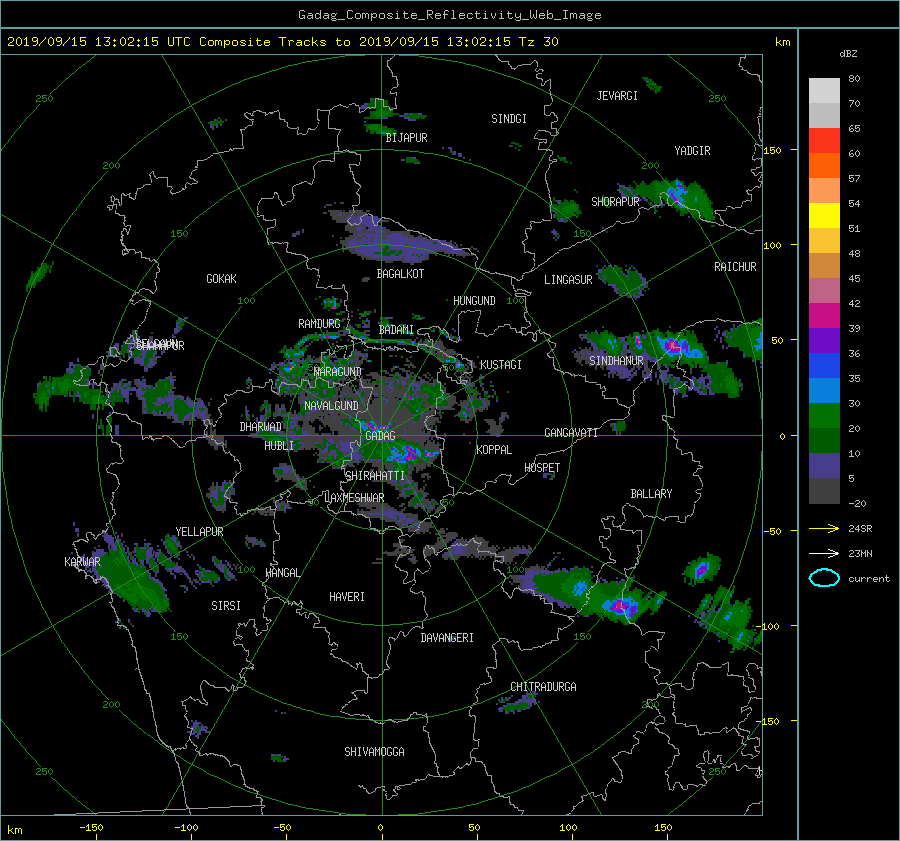Select the 80 dBZ light gray swatch
Screen dimensions: 900x841
click(x=824, y=90)
